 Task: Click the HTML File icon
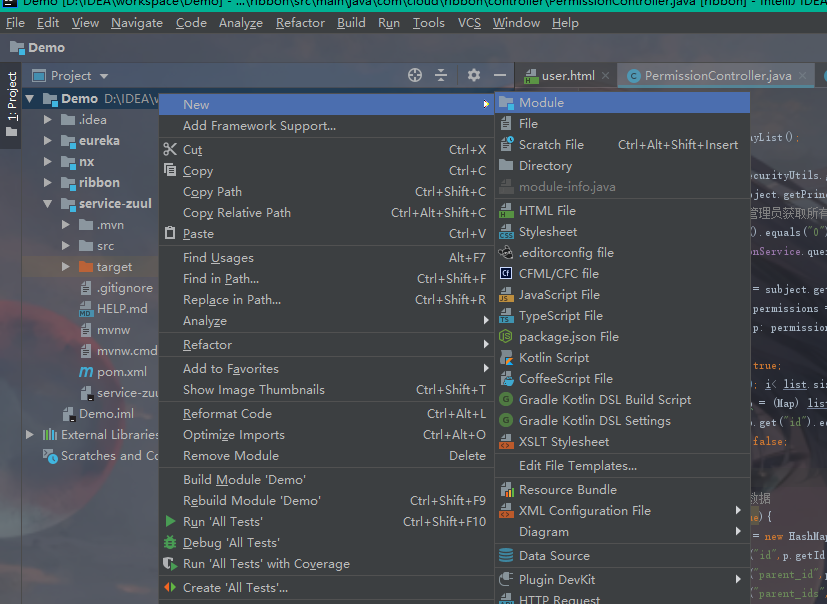(x=506, y=210)
